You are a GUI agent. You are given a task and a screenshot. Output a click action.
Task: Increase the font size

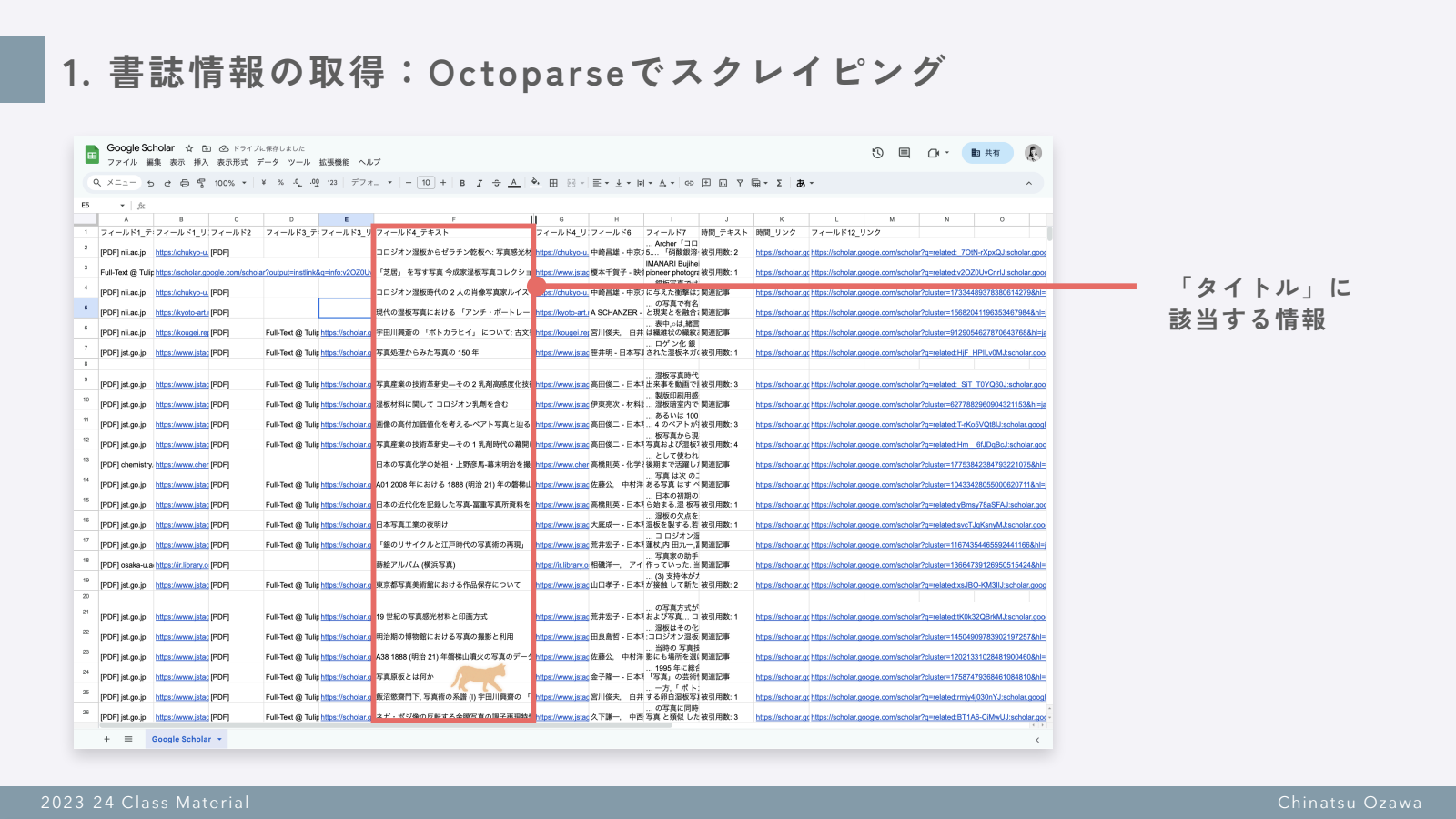[443, 183]
